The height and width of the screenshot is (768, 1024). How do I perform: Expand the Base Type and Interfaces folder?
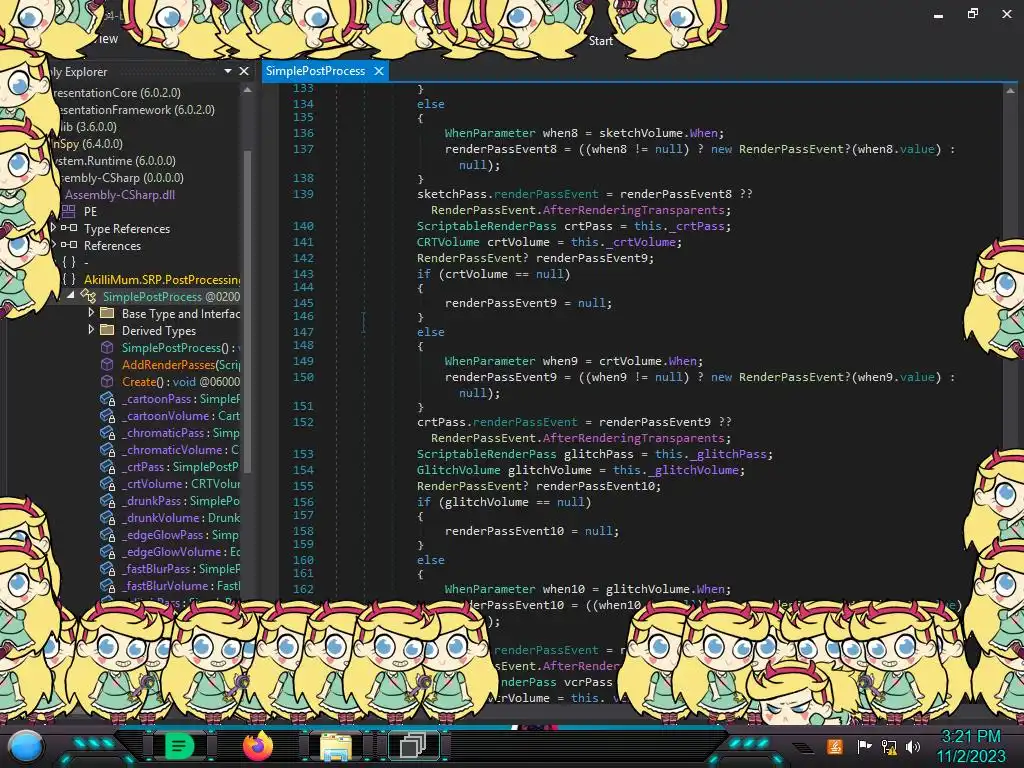pos(91,313)
